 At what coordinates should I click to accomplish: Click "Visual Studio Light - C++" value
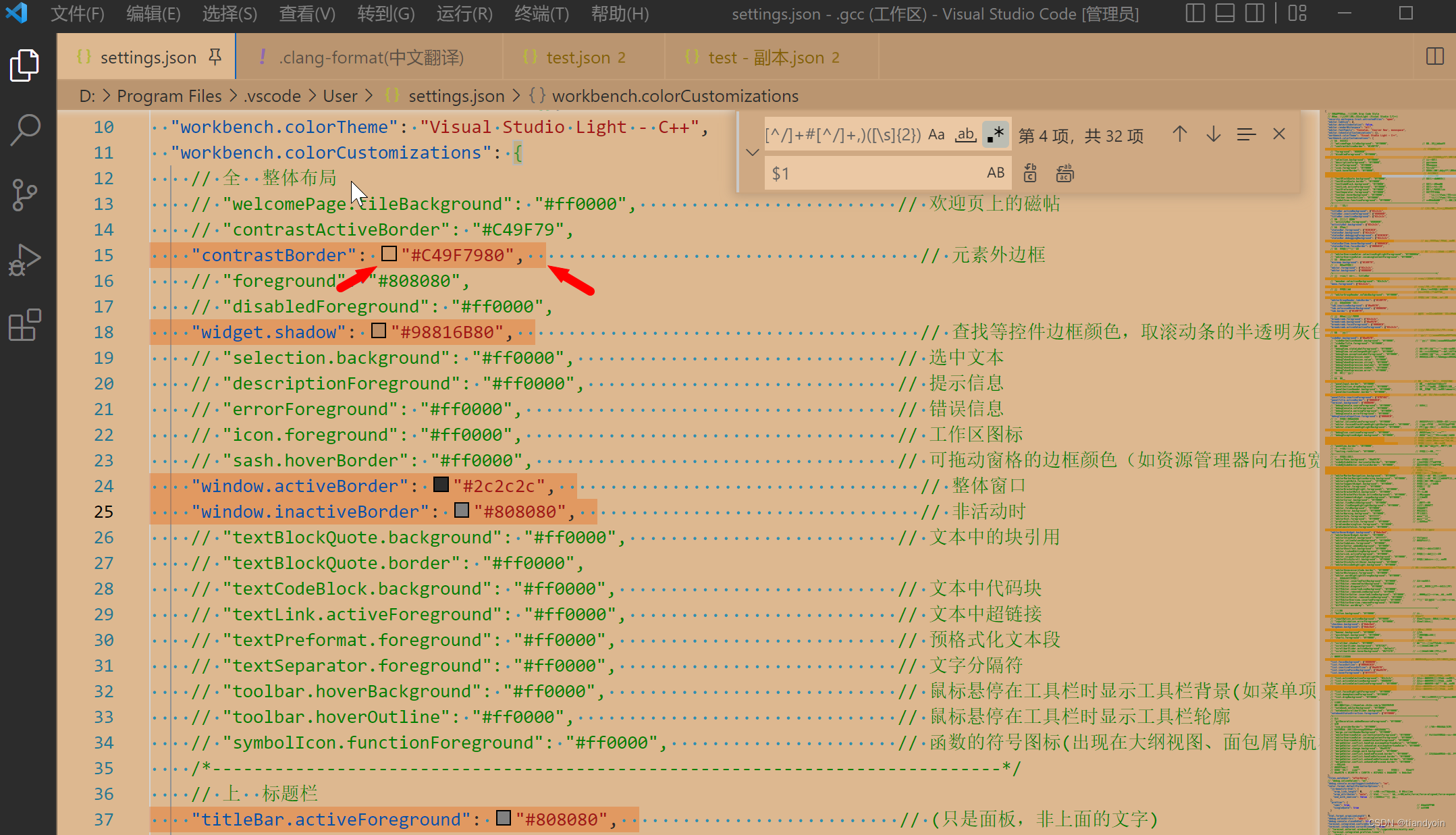(560, 127)
